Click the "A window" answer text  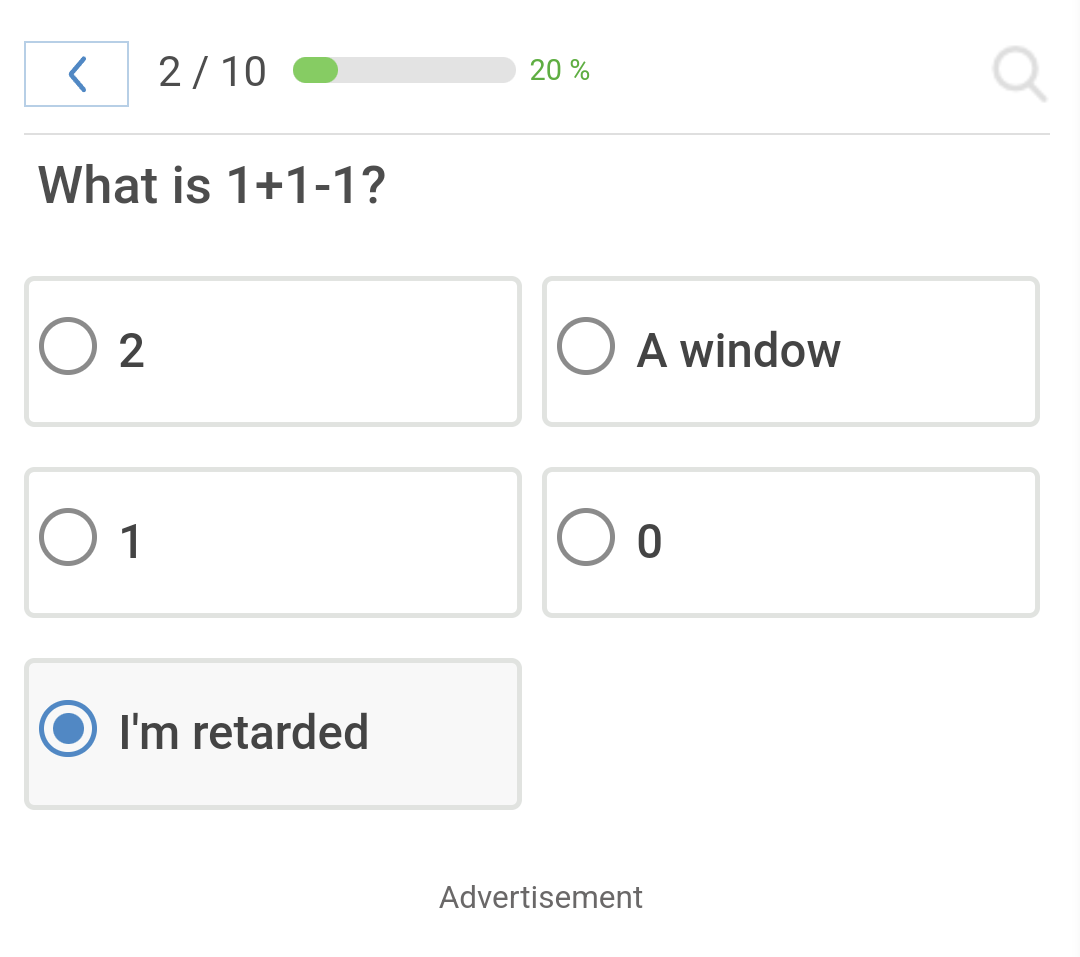[738, 351]
